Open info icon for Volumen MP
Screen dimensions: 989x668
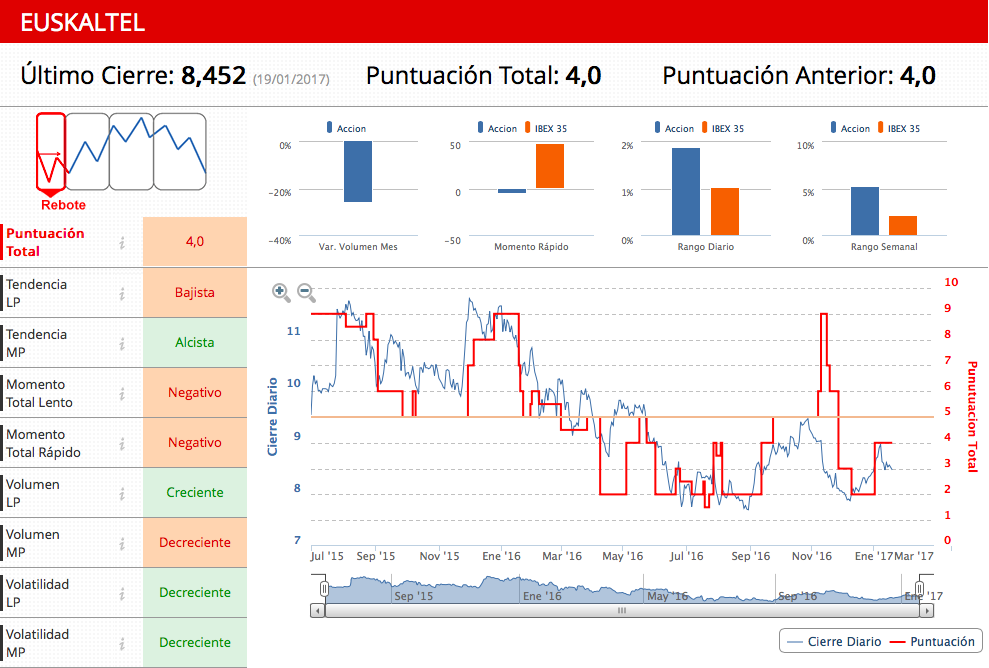pos(122,544)
